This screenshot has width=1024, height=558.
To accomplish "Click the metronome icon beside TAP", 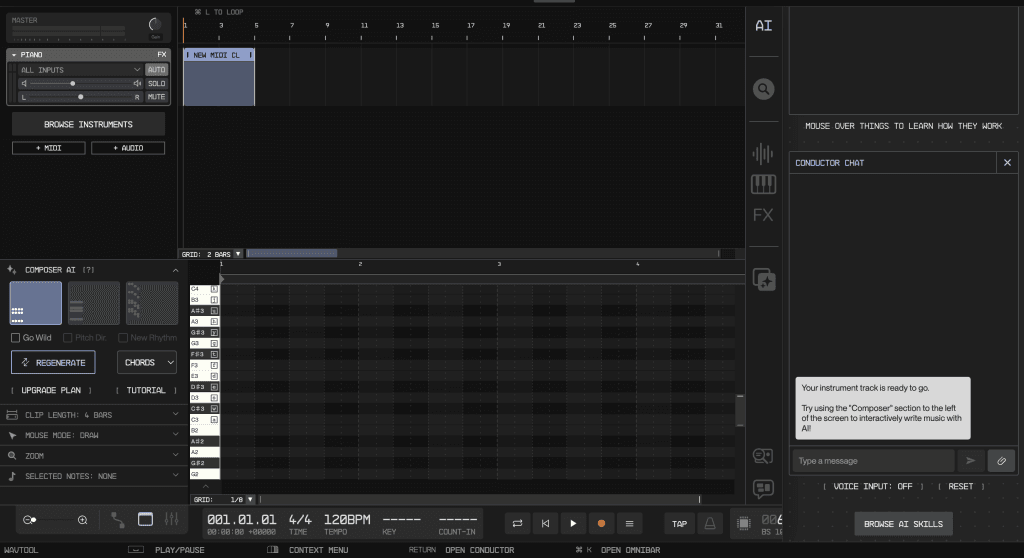I will [710, 523].
